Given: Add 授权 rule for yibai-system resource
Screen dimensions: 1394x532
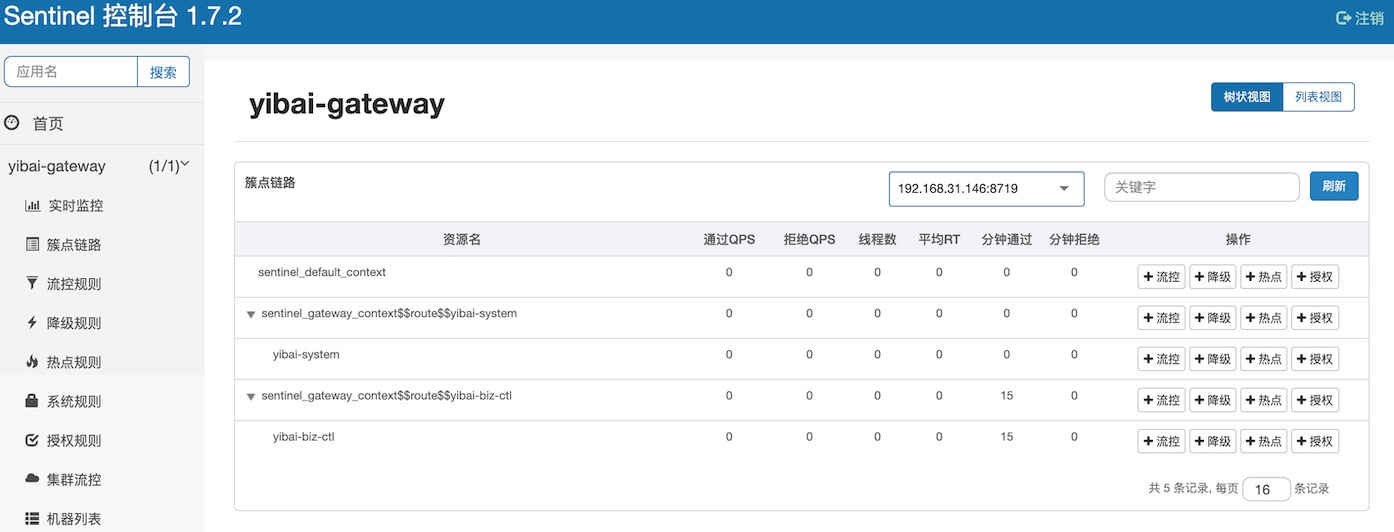Looking at the screenshot, I should click(x=1315, y=359).
